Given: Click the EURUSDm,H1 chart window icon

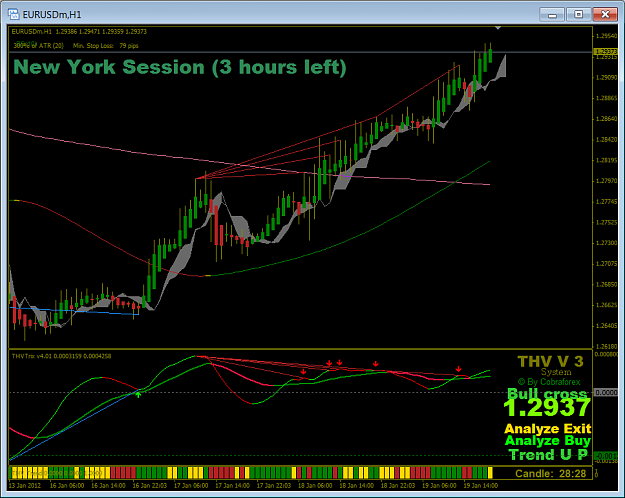Looking at the screenshot, I should pyautogui.click(x=14, y=14).
